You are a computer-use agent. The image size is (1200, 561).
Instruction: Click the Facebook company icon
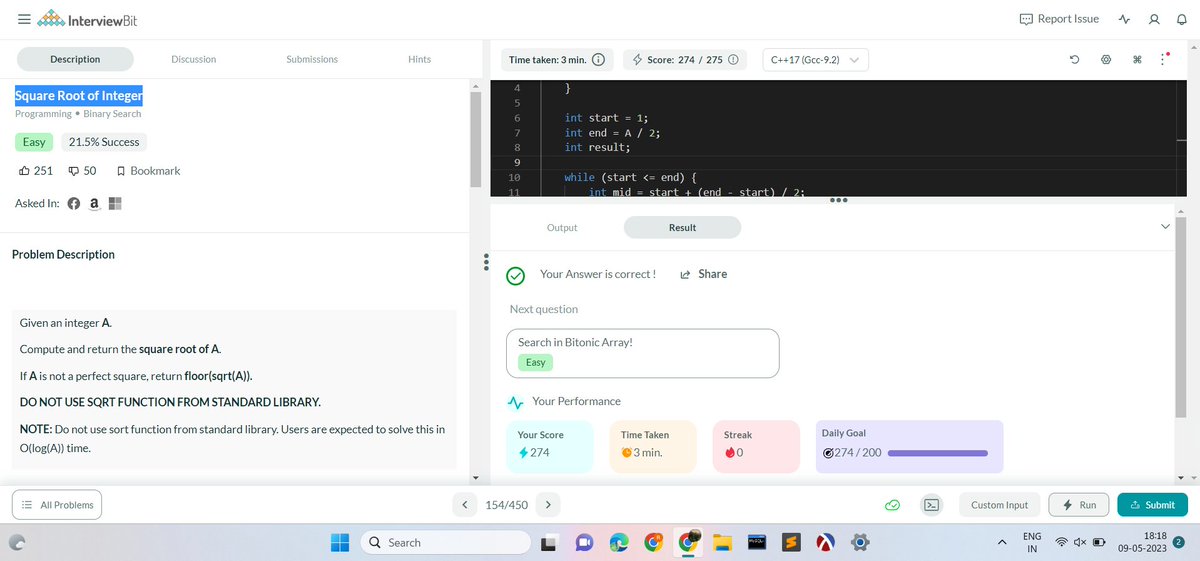pos(74,204)
